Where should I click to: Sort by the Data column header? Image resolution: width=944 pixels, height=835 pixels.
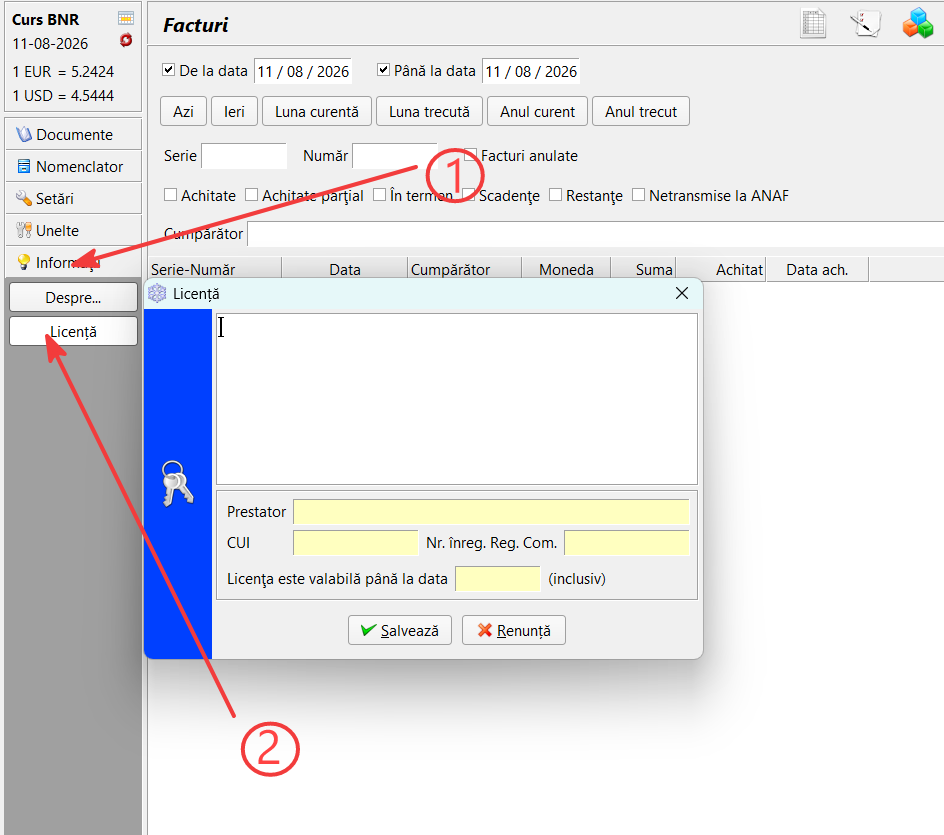point(344,270)
